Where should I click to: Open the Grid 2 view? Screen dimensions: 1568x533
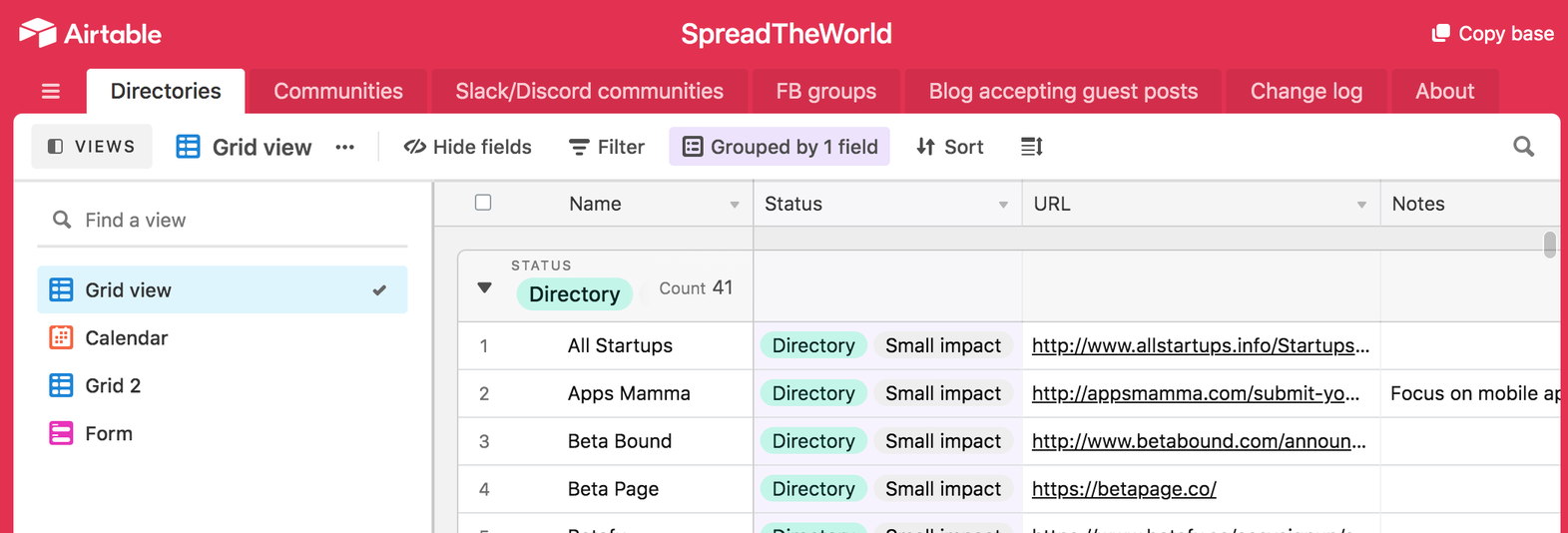[x=112, y=385]
